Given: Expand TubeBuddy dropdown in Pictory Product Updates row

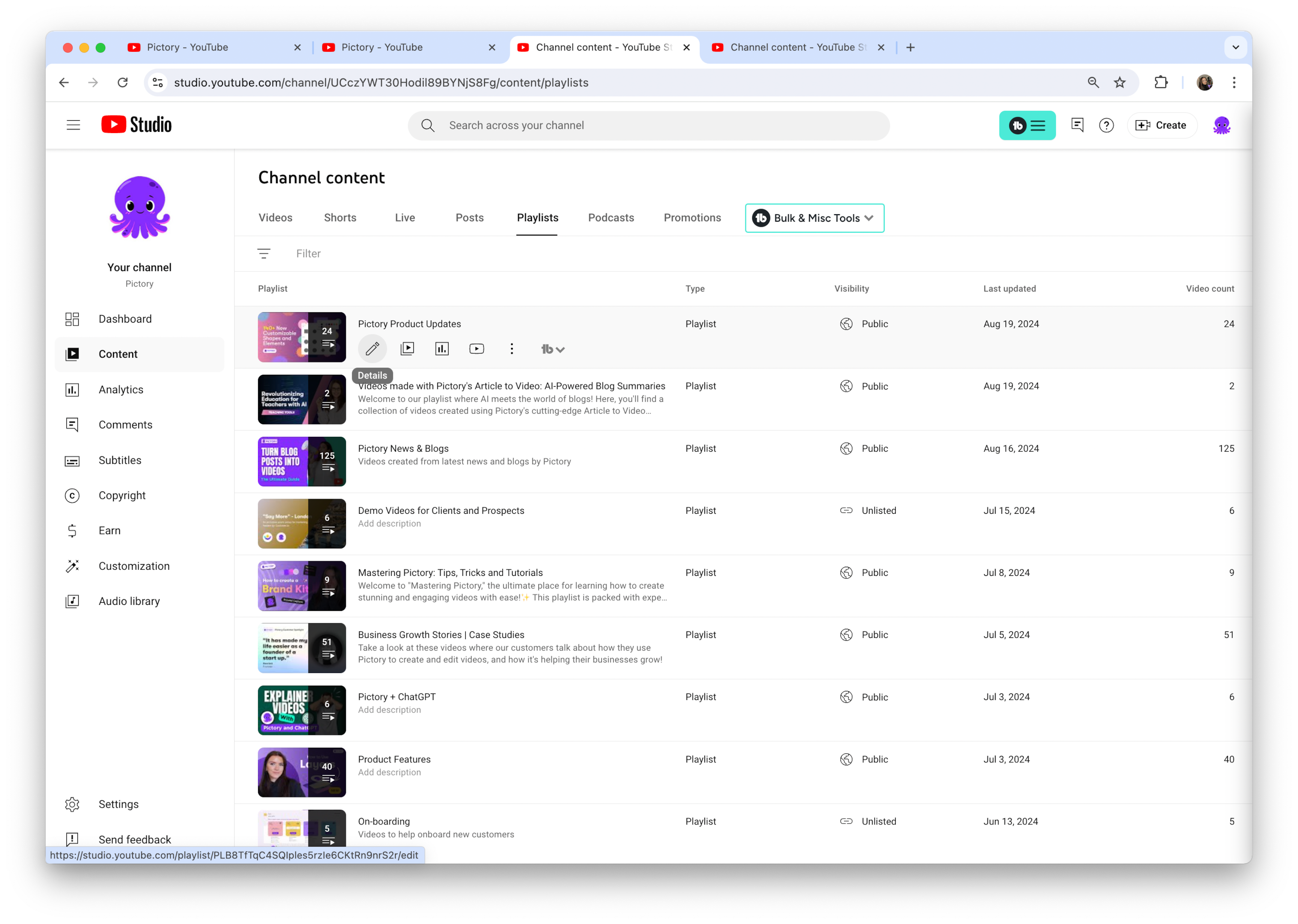Looking at the screenshot, I should pyautogui.click(x=552, y=349).
